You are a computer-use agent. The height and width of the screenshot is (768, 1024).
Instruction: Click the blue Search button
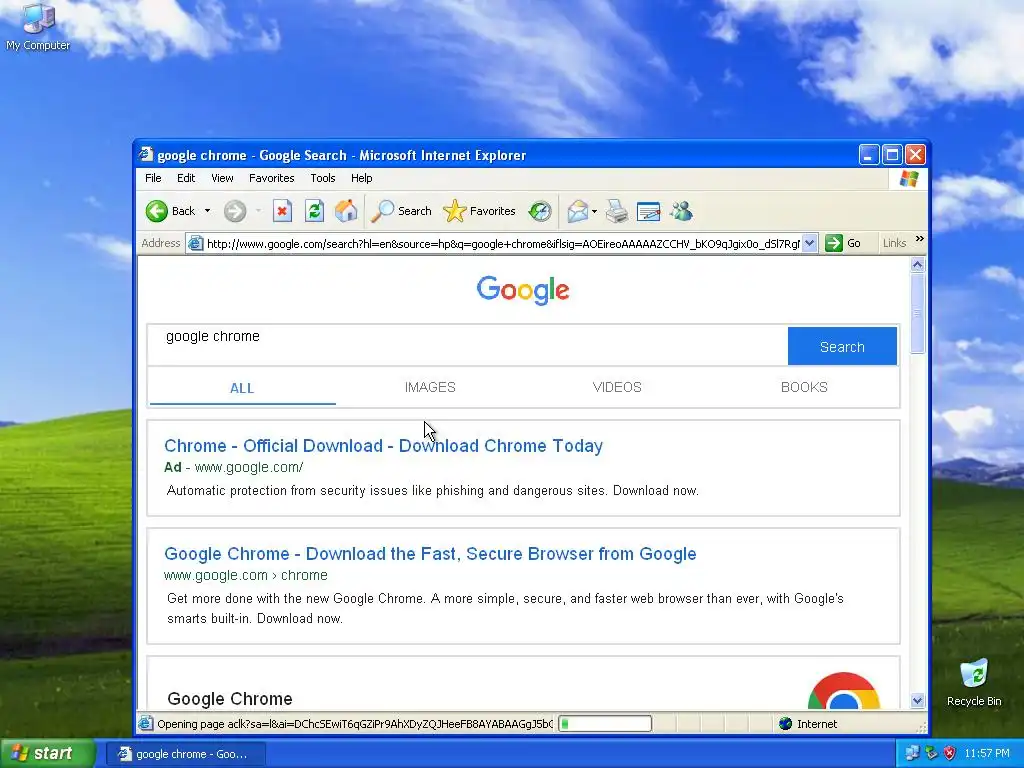coord(842,346)
